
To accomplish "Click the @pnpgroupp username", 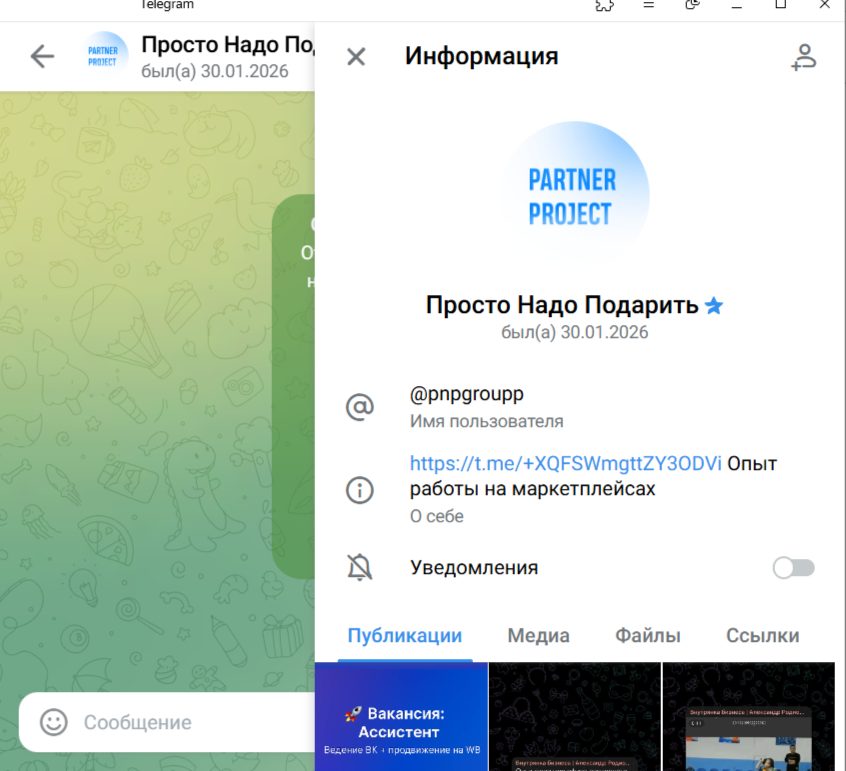I will pyautogui.click(x=466, y=394).
